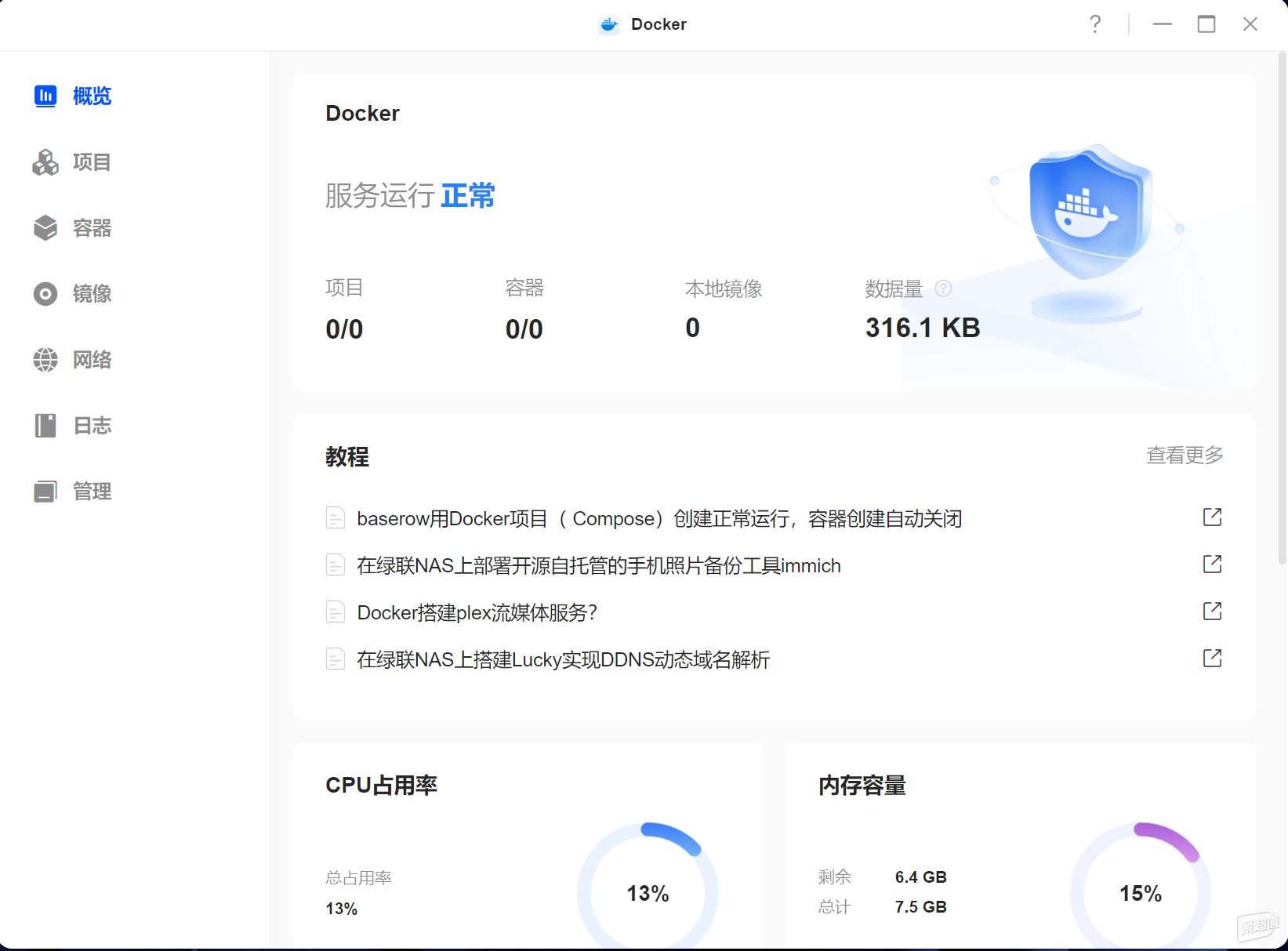Click document icon beside plex tutorial
This screenshot has height=951, width=1288.
tap(336, 612)
